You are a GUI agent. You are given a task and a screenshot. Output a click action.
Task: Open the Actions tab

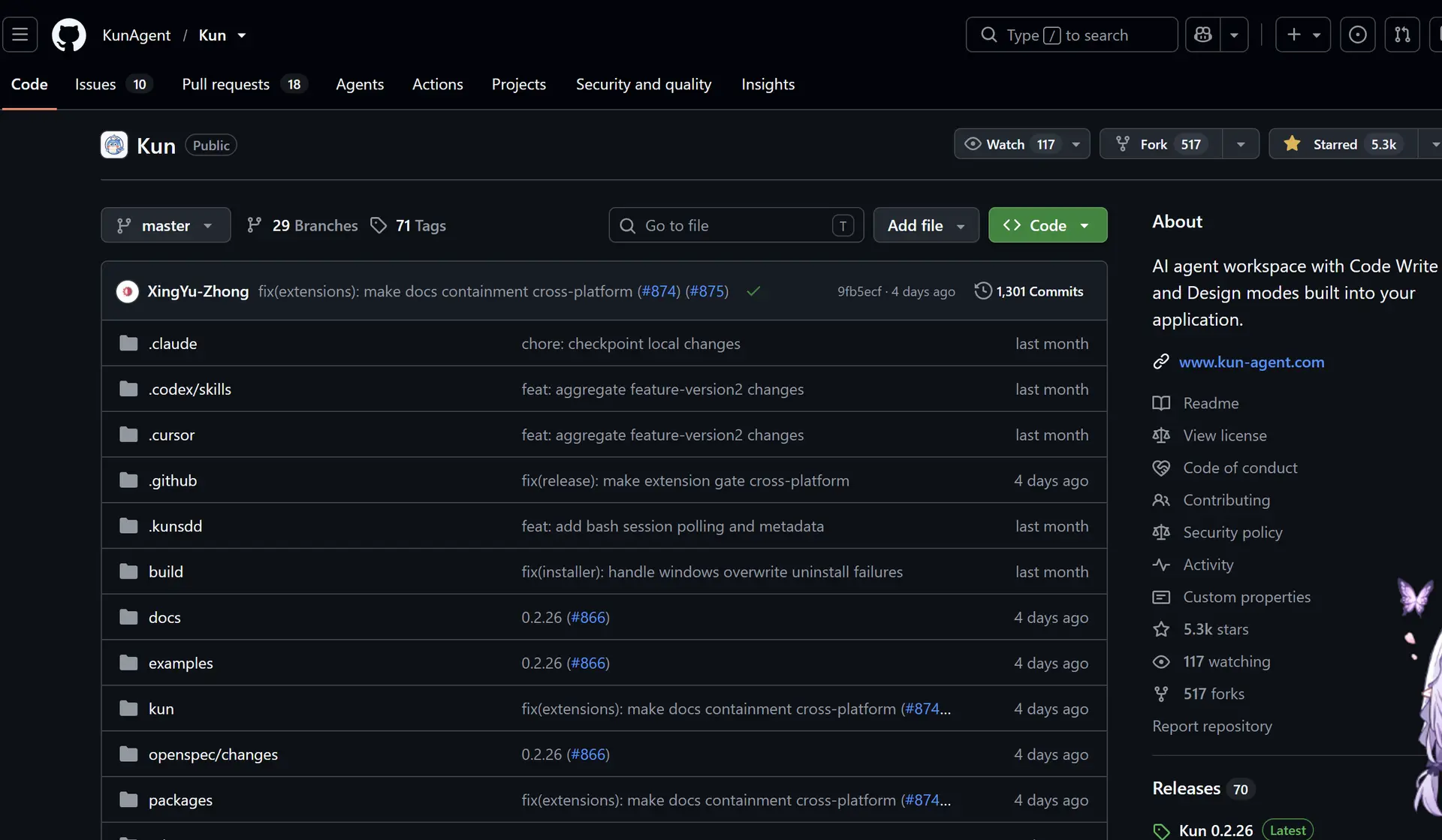coord(438,84)
